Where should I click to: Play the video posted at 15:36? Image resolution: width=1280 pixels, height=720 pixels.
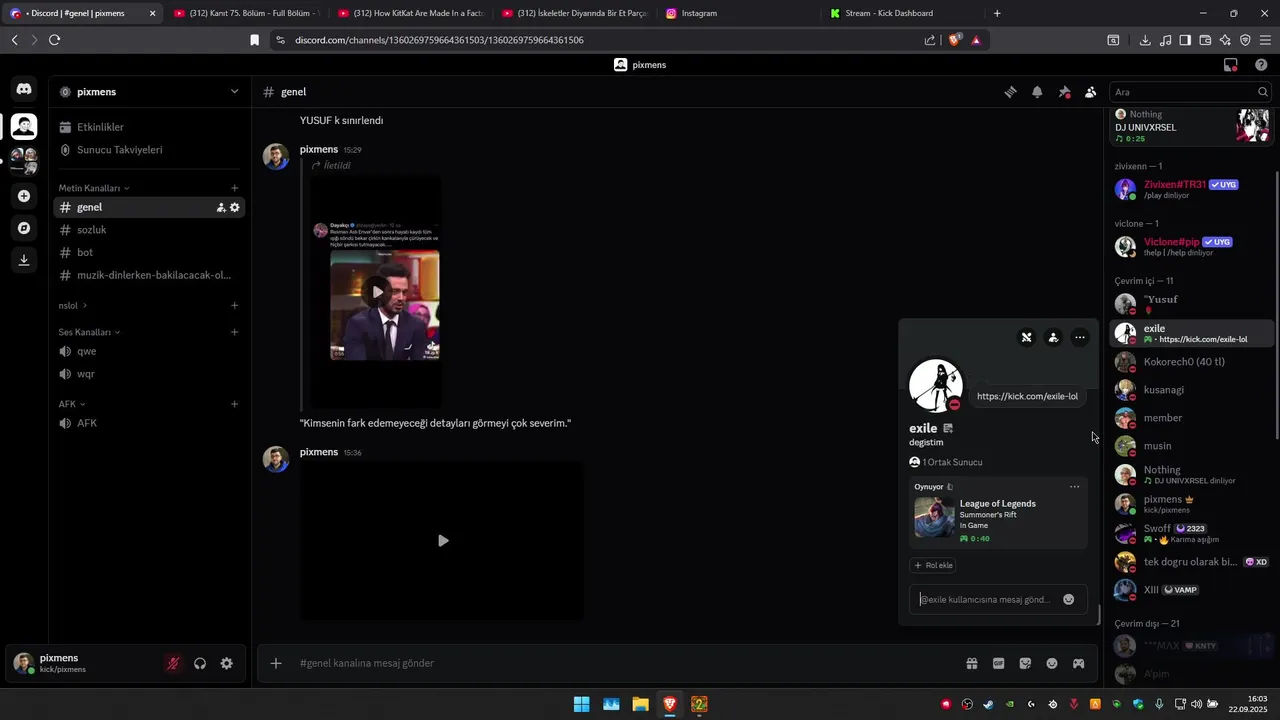(442, 541)
